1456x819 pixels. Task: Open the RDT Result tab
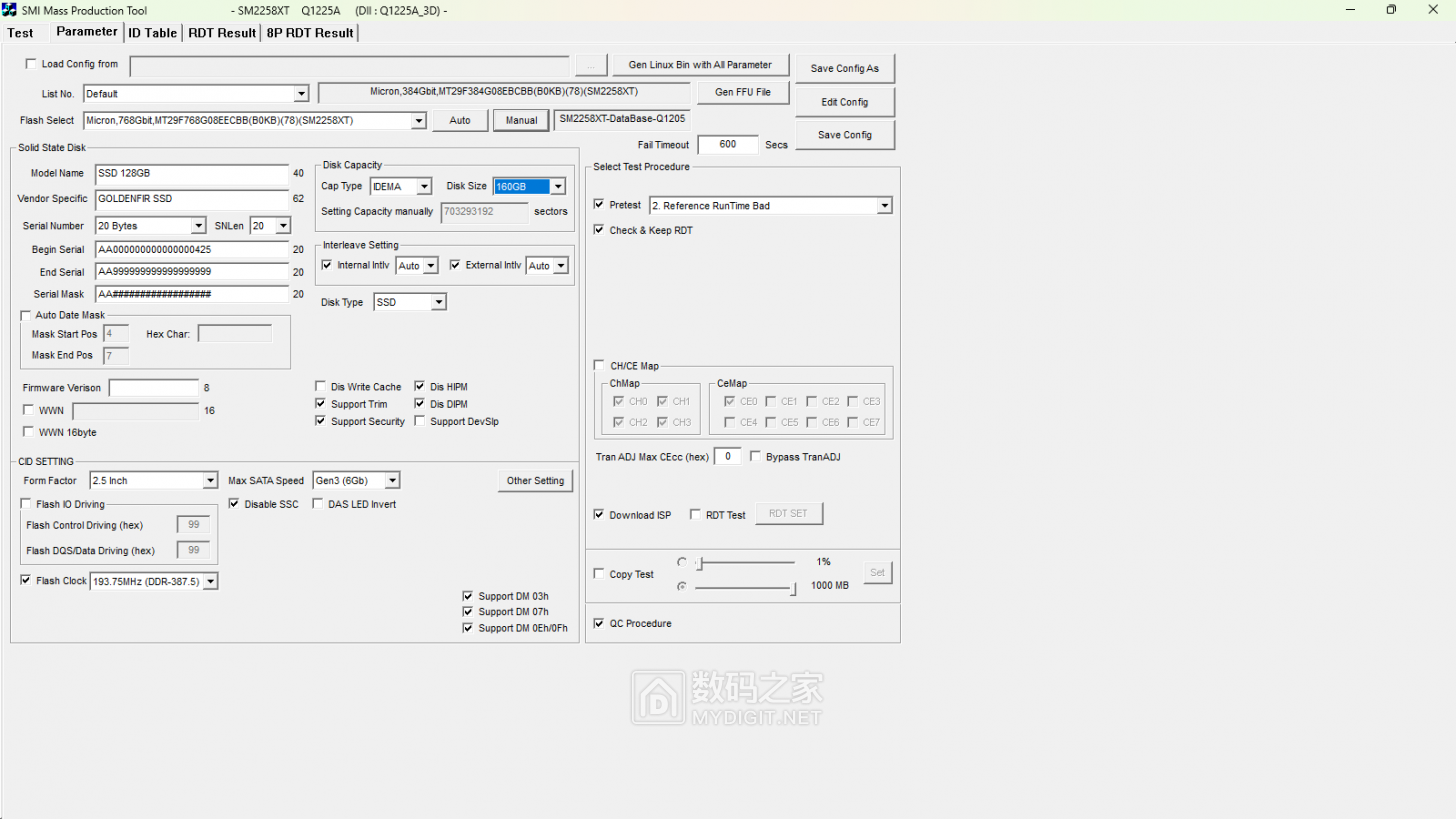(x=222, y=32)
